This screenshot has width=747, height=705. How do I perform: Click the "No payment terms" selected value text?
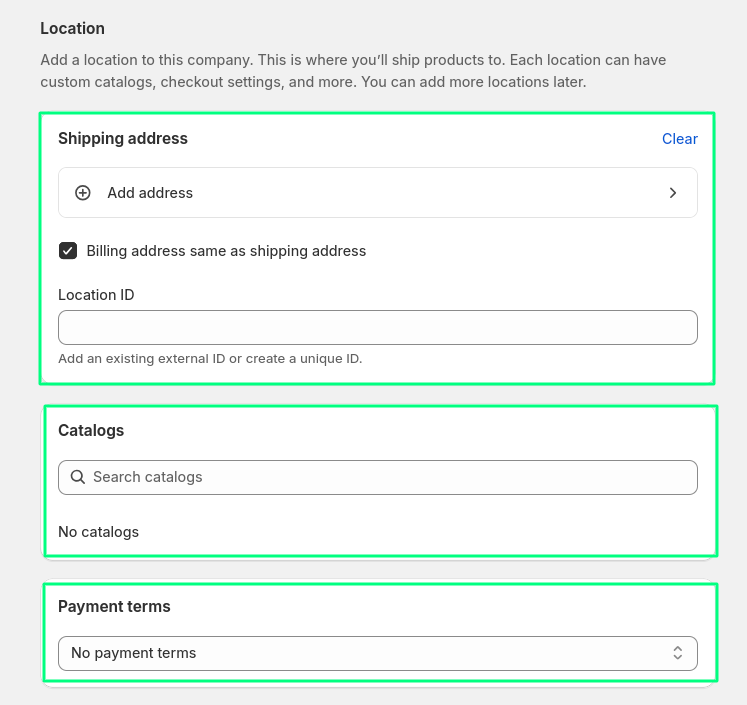coord(134,653)
